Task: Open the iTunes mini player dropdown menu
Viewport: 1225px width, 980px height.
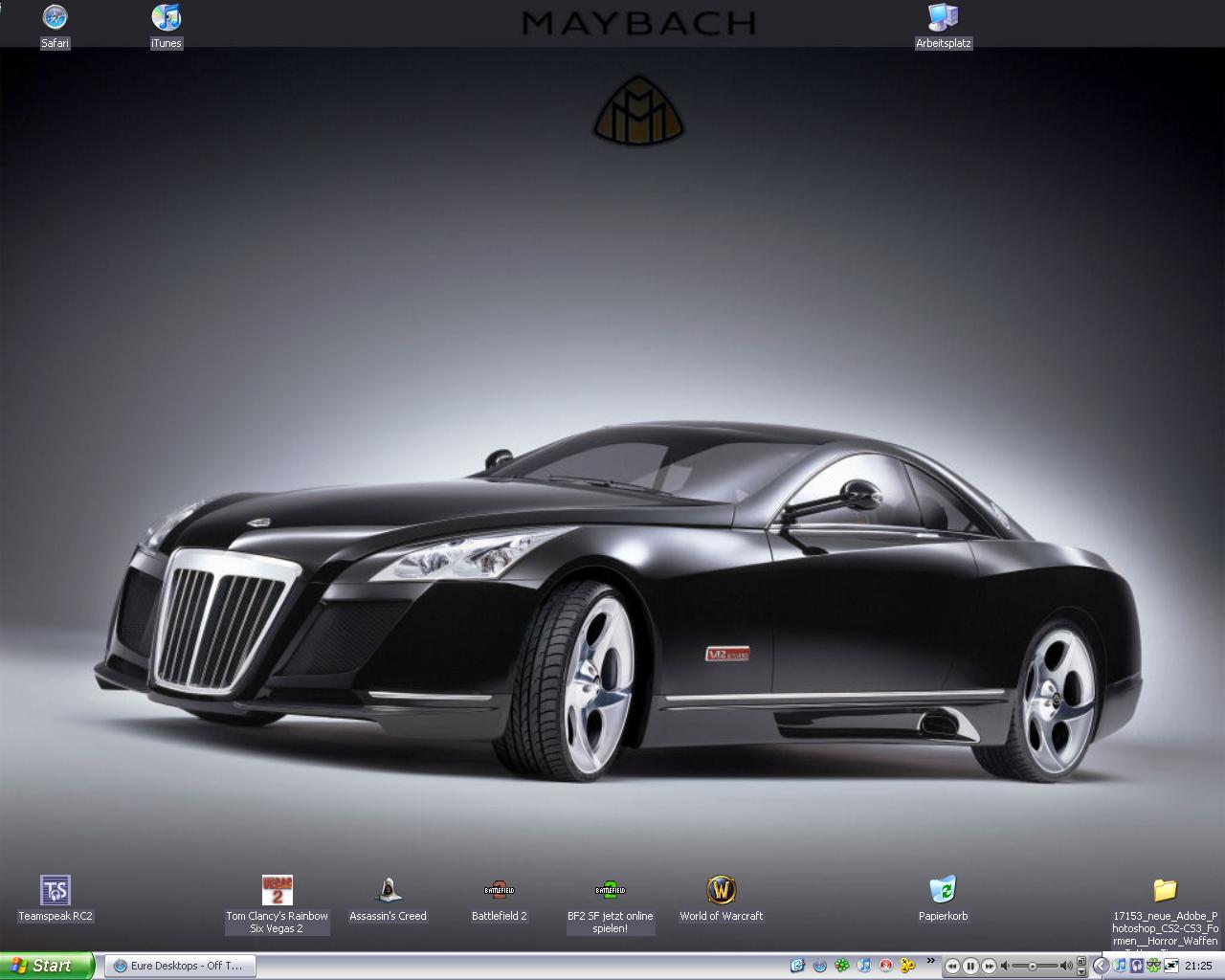Action: 1081,971
